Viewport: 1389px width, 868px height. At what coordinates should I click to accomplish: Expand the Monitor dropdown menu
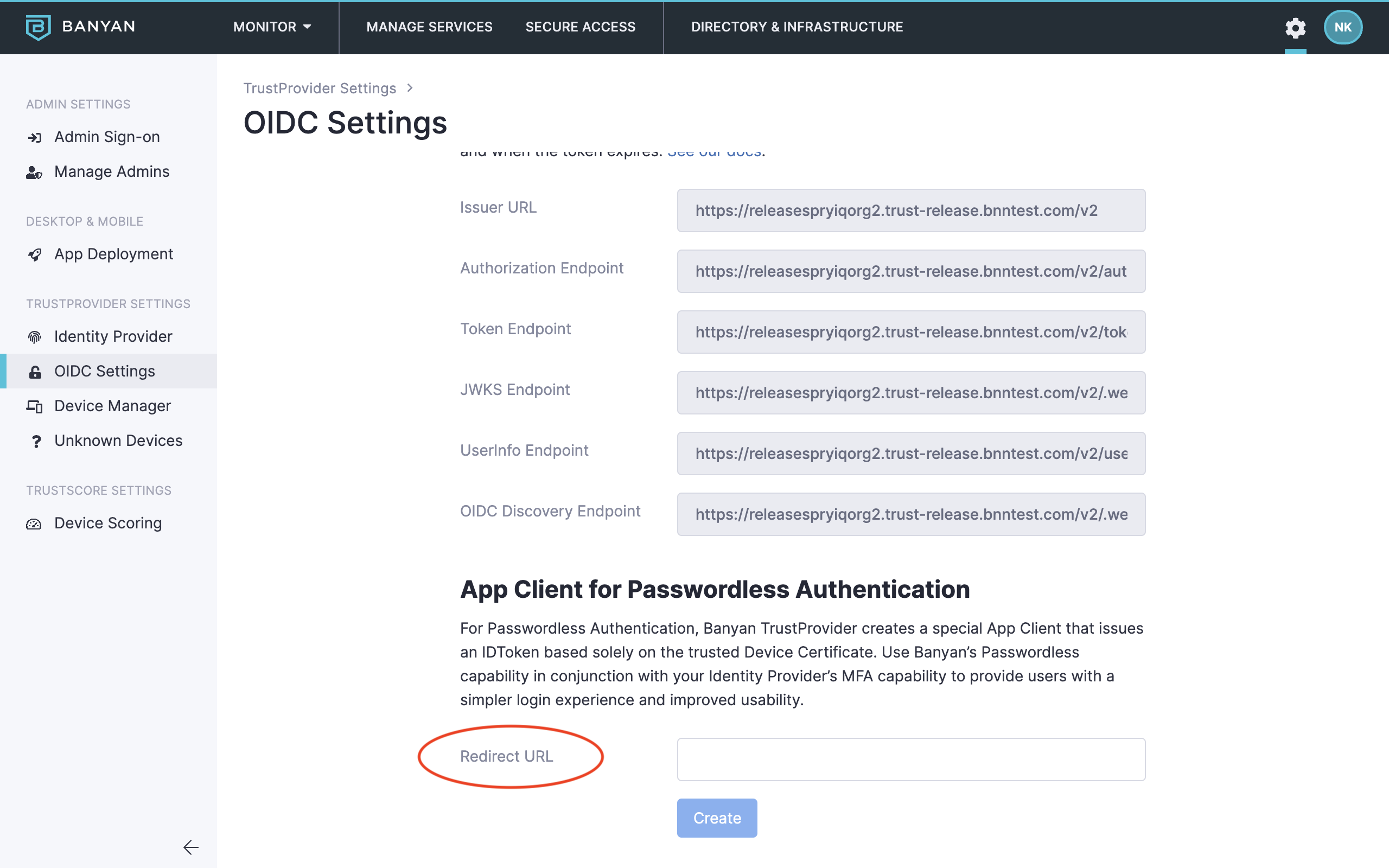point(272,27)
